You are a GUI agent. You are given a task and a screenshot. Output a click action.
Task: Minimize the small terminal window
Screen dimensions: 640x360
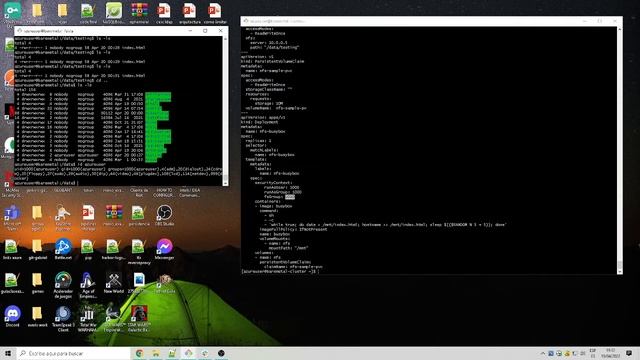point(190,31)
